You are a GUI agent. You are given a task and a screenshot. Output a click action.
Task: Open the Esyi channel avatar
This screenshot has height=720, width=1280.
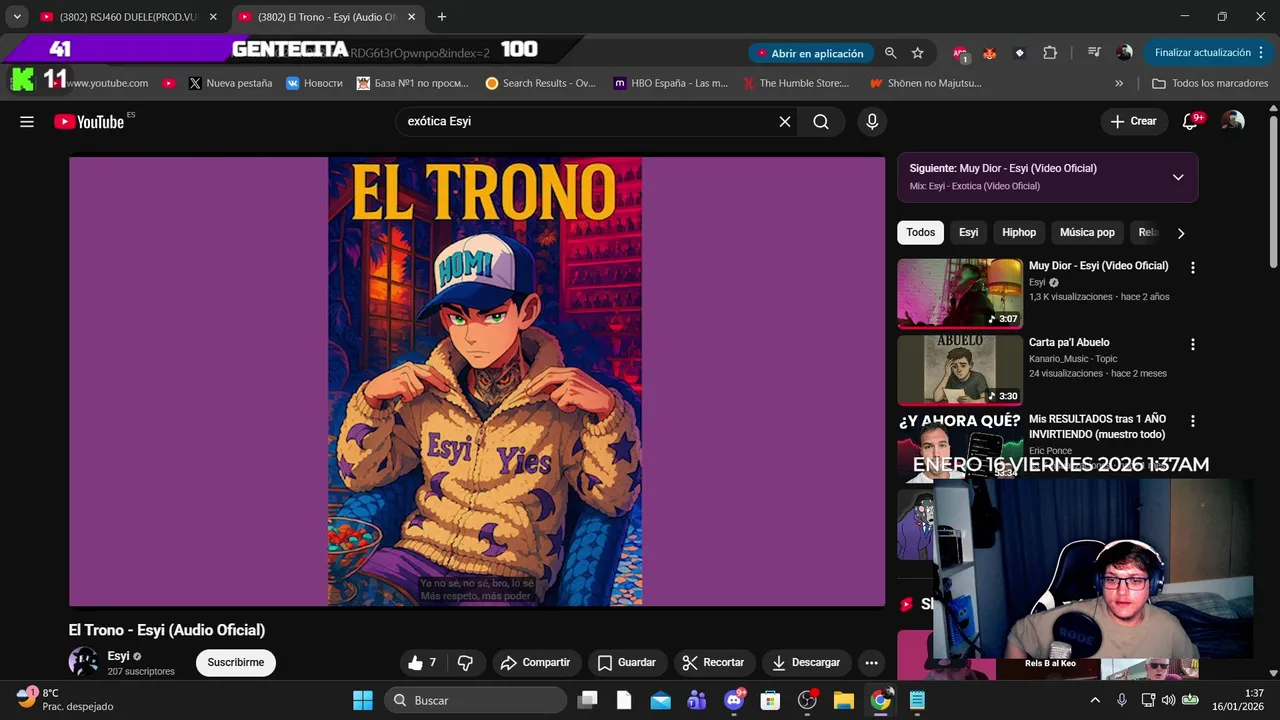click(83, 662)
